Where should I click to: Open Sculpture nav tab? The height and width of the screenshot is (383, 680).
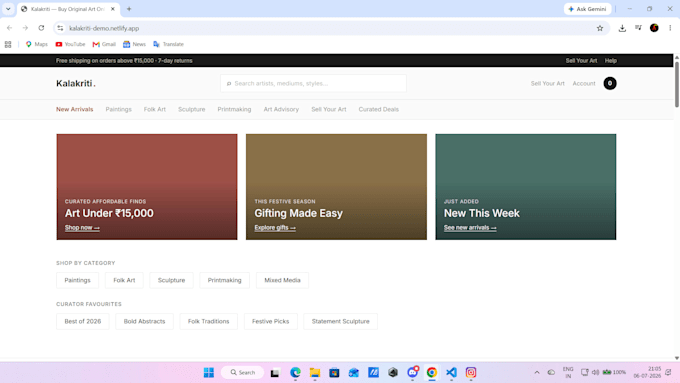(x=192, y=109)
